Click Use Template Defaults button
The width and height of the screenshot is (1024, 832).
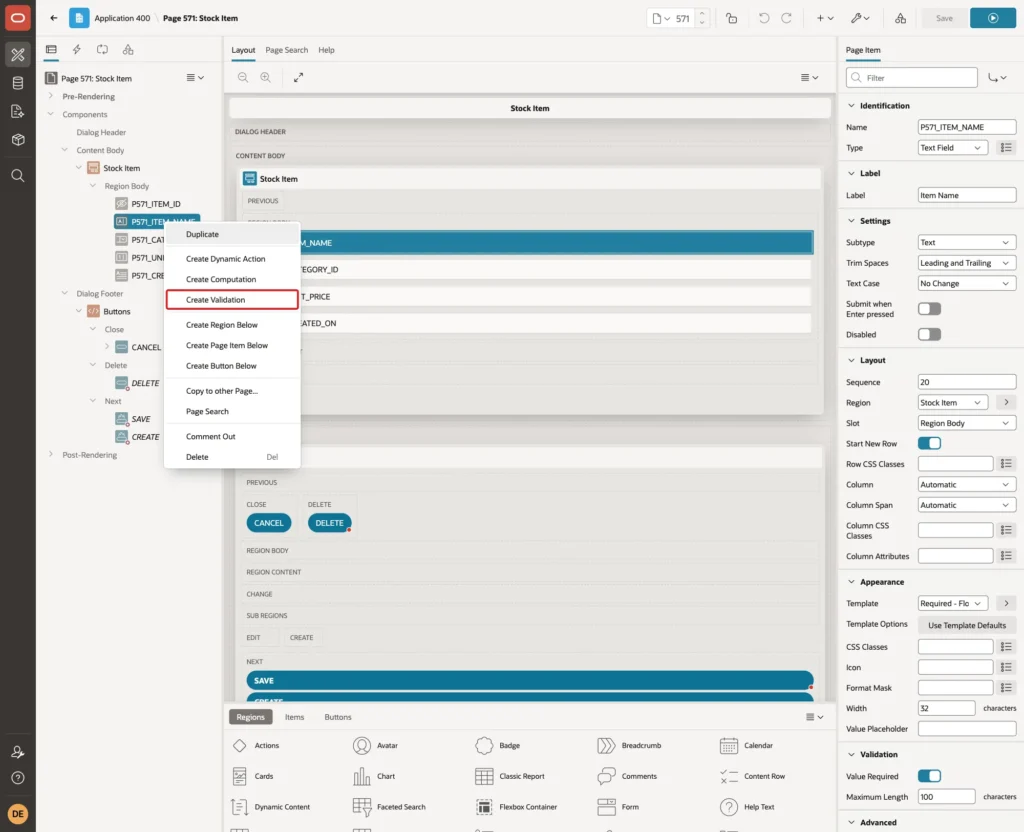[x=967, y=625]
